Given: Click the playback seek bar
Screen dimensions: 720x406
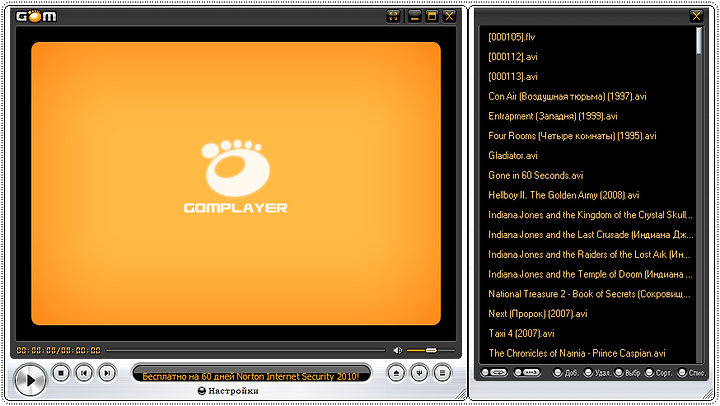Looking at the screenshot, I should point(246,350).
